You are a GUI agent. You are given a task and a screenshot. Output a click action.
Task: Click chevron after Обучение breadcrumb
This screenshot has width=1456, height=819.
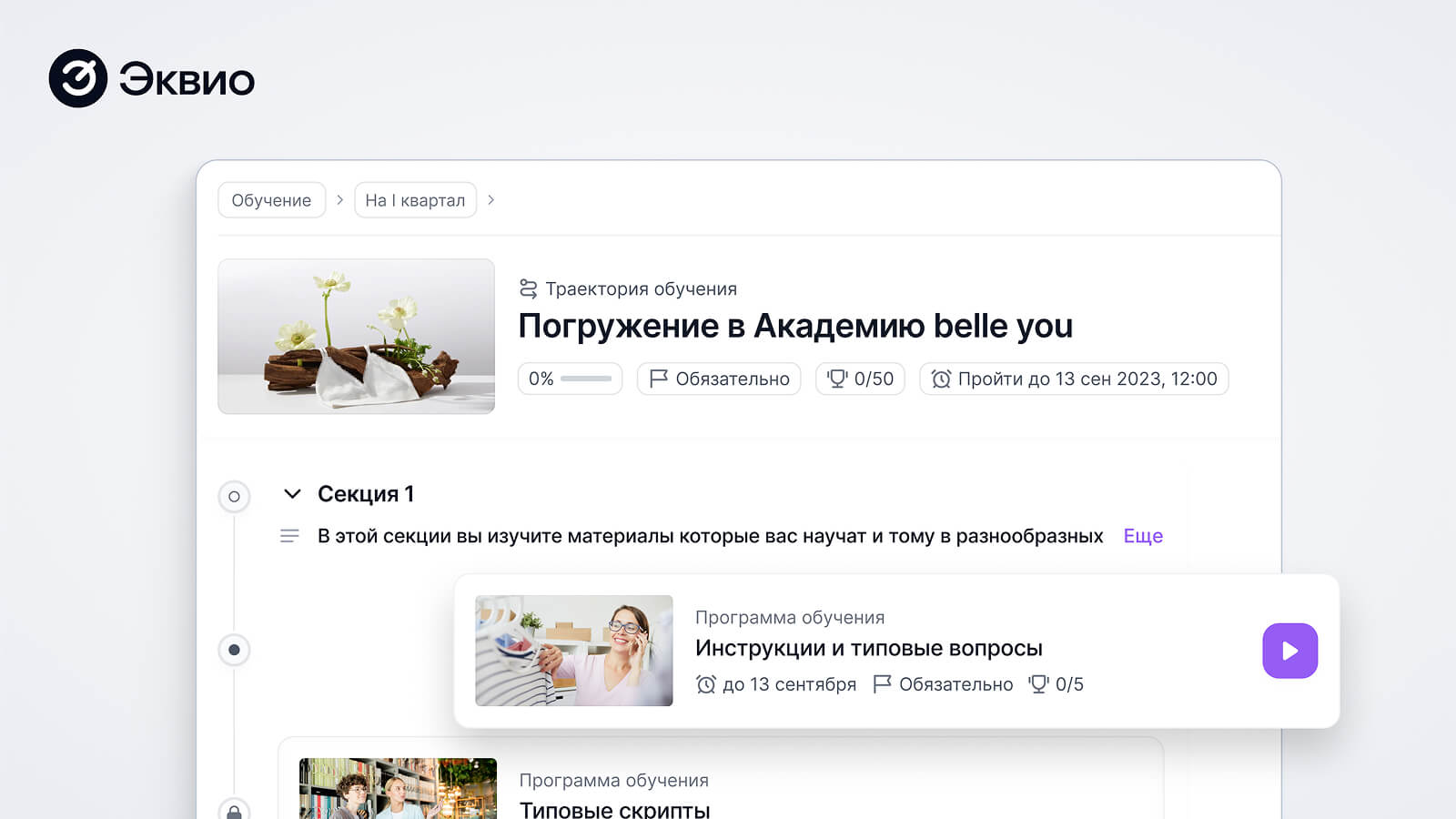(x=339, y=199)
